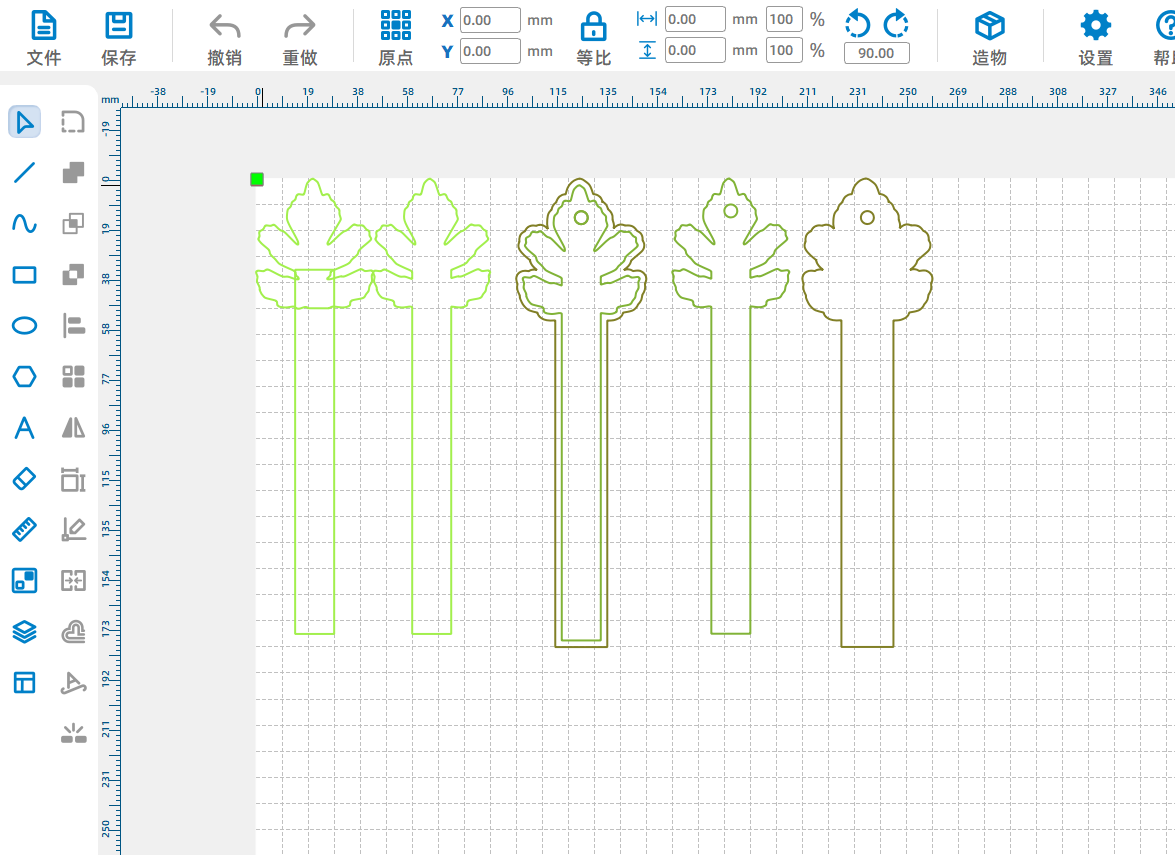This screenshot has height=855, width=1175.
Task: Select the rectangle shape tool
Action: [x=24, y=275]
